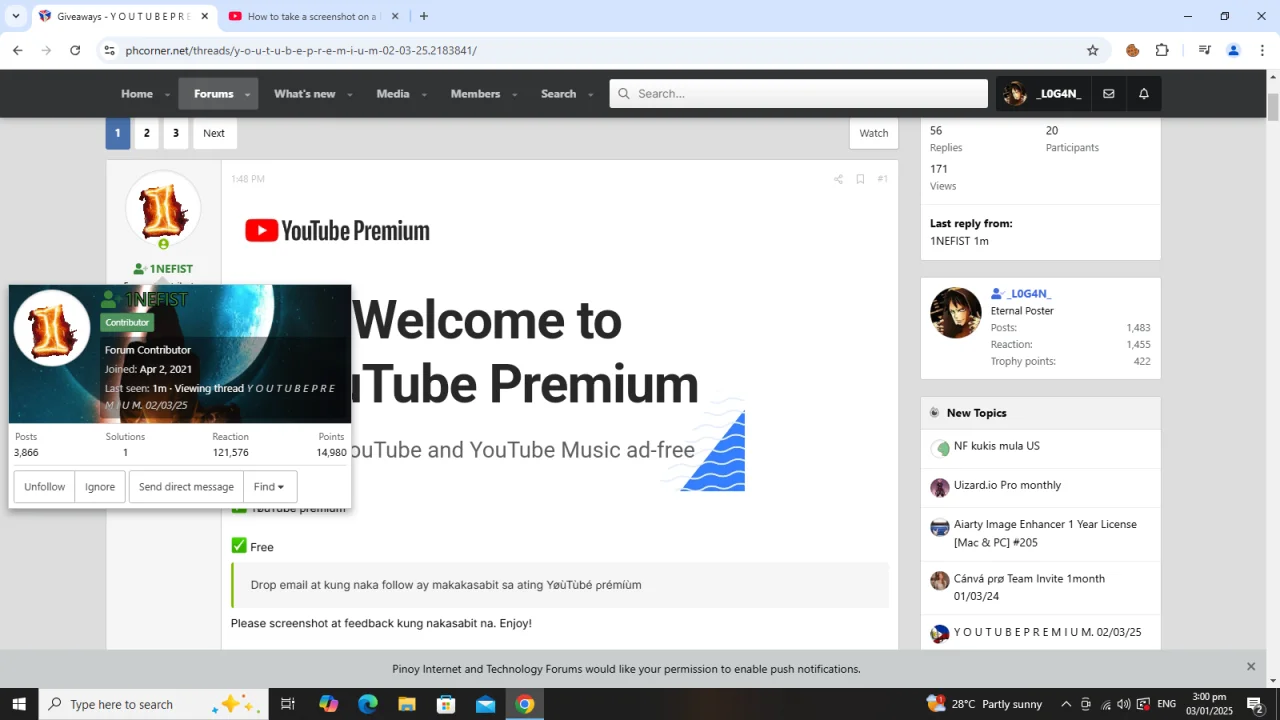This screenshot has height=720, width=1280.
Task: Open Uizard.io Pro monthly topic
Action: click(1007, 485)
